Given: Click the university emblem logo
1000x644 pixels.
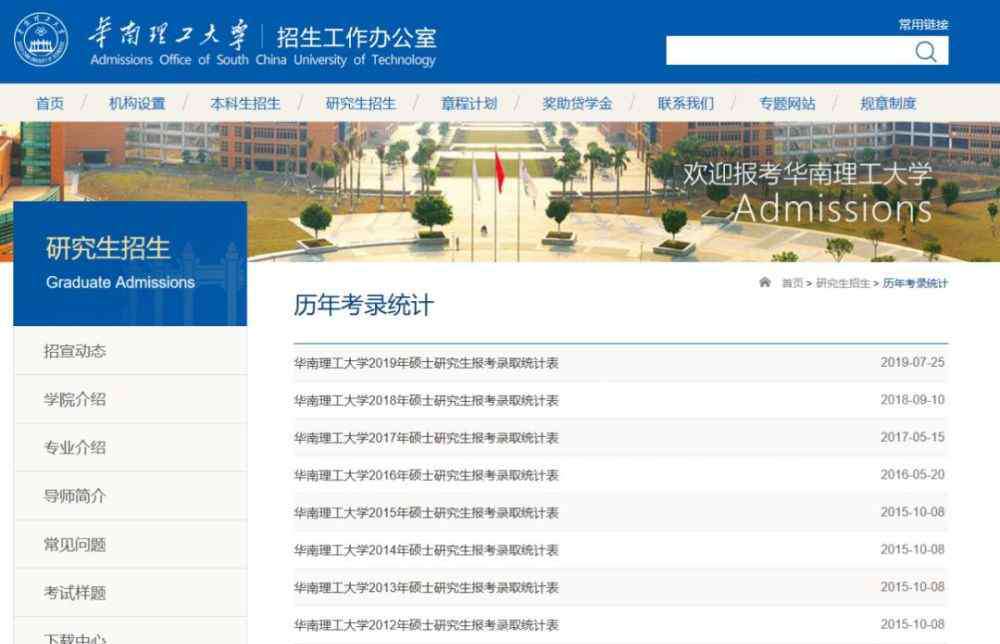Looking at the screenshot, I should pos(41,40).
